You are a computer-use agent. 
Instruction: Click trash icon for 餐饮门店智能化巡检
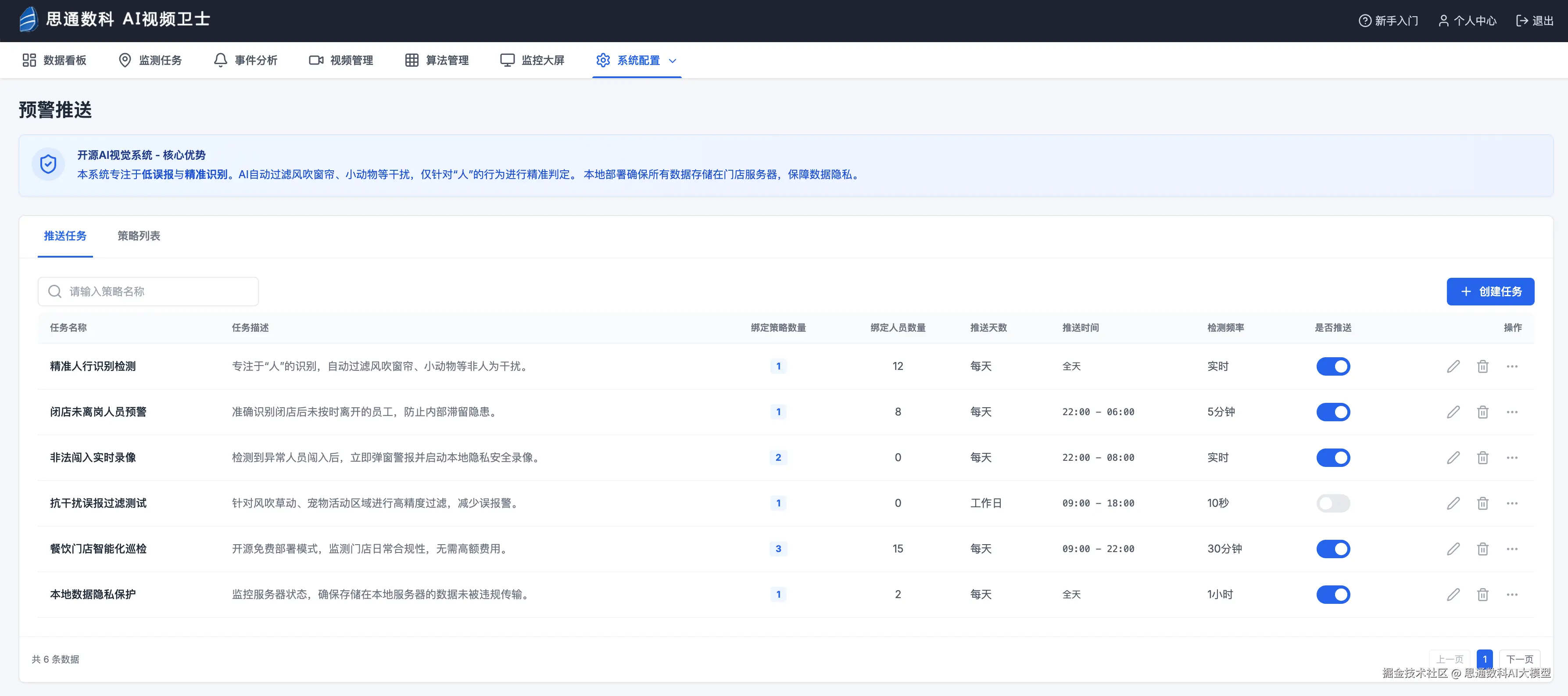pyautogui.click(x=1483, y=549)
